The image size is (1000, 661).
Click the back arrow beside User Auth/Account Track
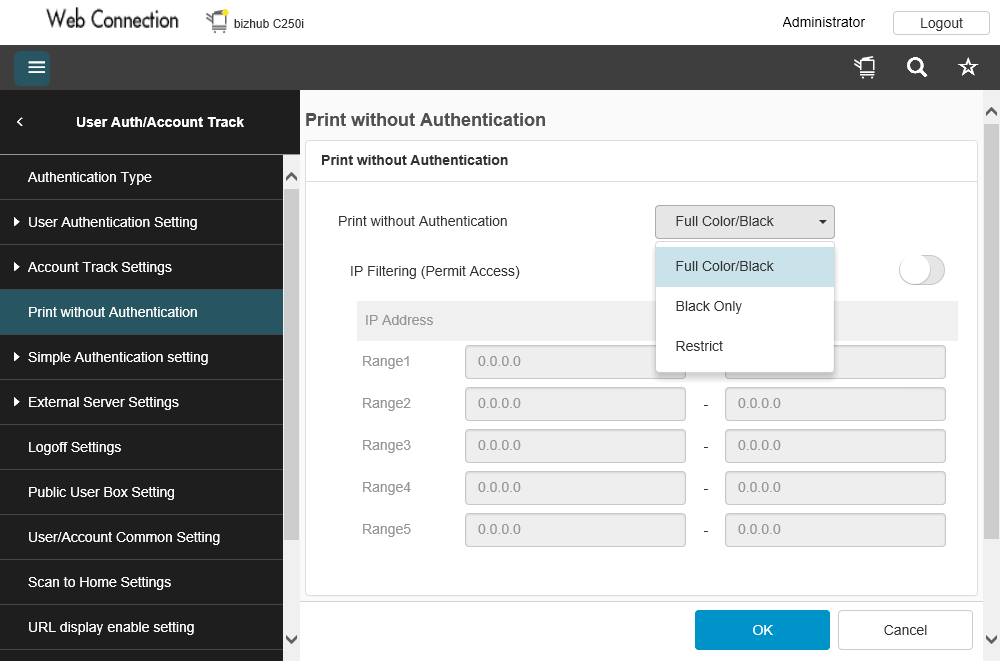click(x=20, y=122)
